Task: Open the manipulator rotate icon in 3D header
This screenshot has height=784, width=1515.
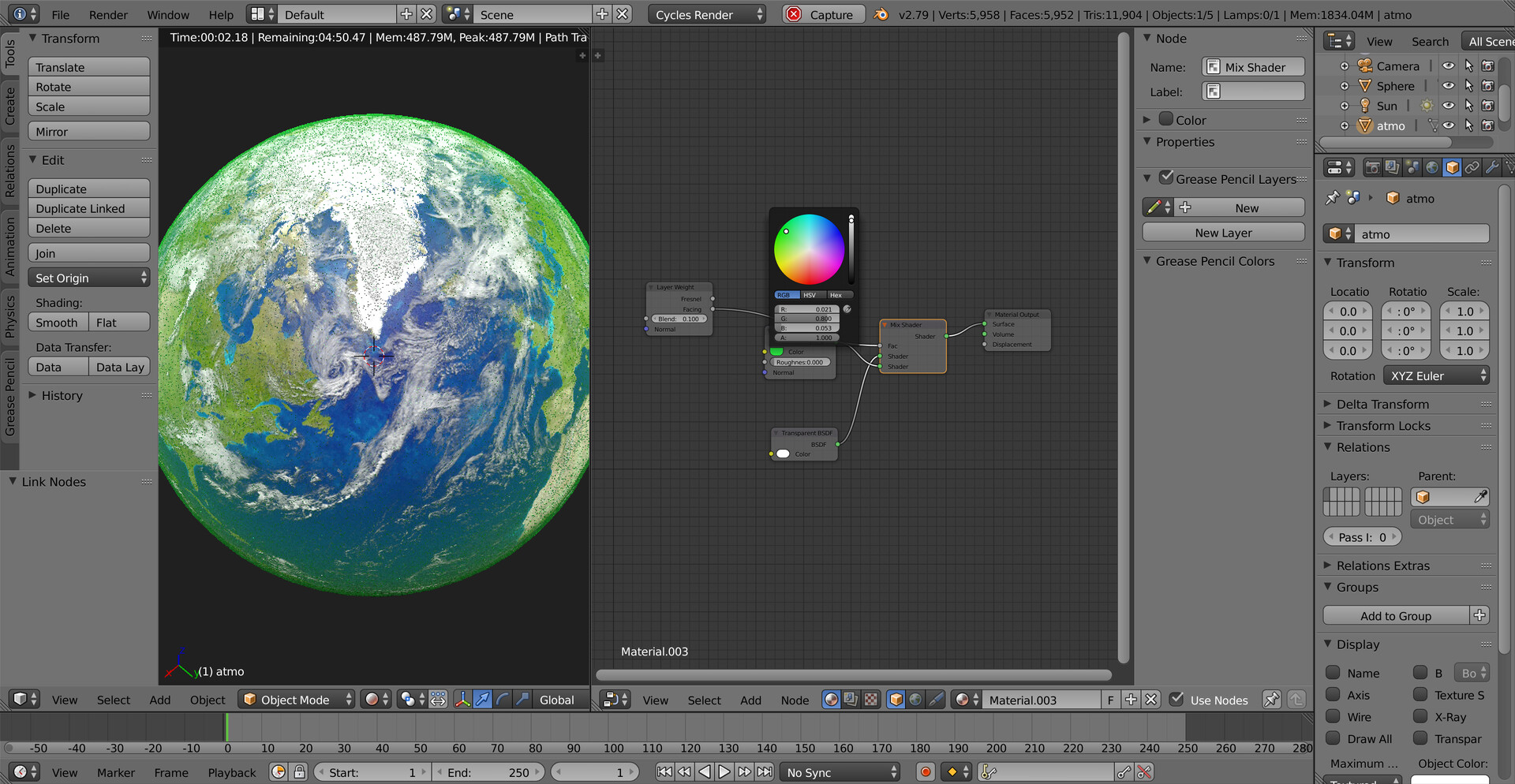Action: click(x=503, y=700)
